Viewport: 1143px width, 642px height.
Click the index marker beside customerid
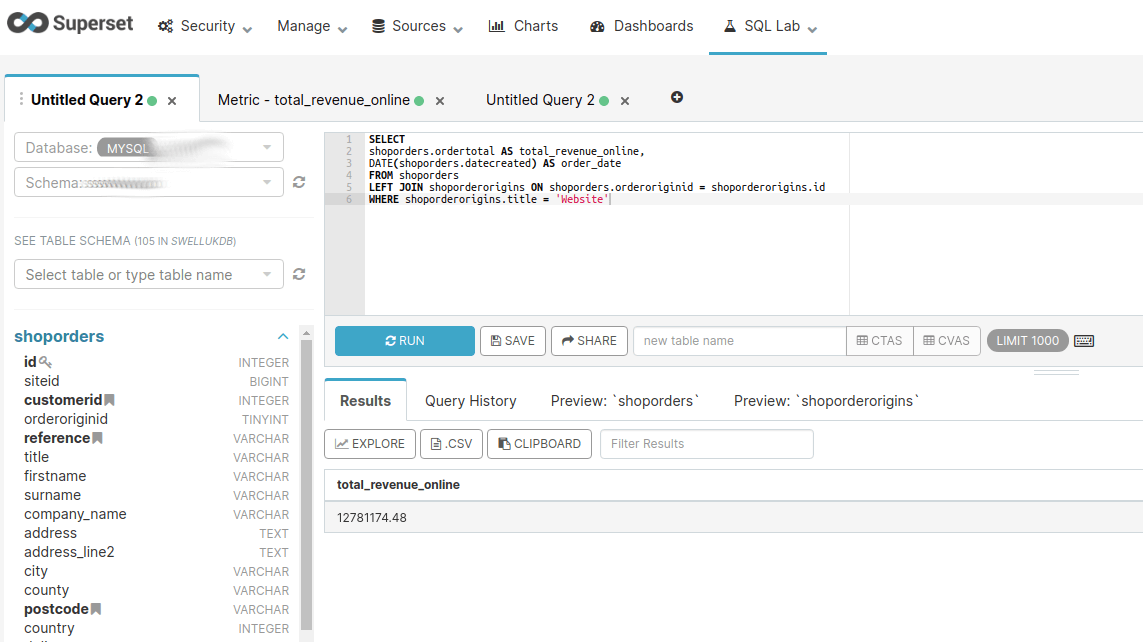tap(109, 400)
